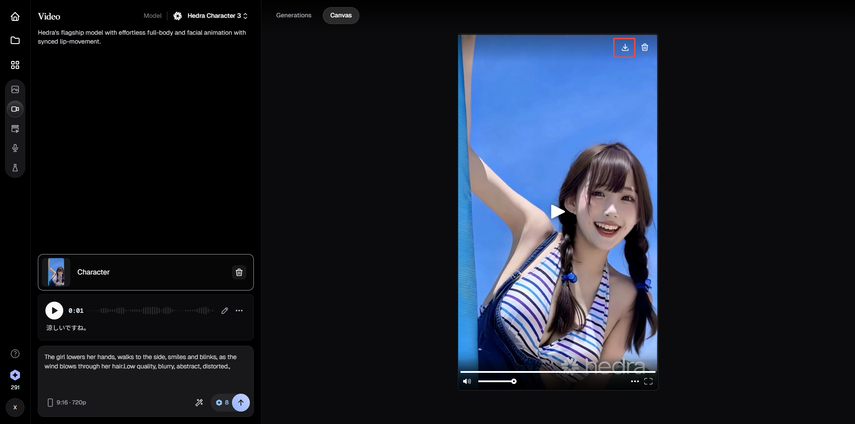Open the apps grid icon in sidebar
855x424 pixels.
pos(15,65)
